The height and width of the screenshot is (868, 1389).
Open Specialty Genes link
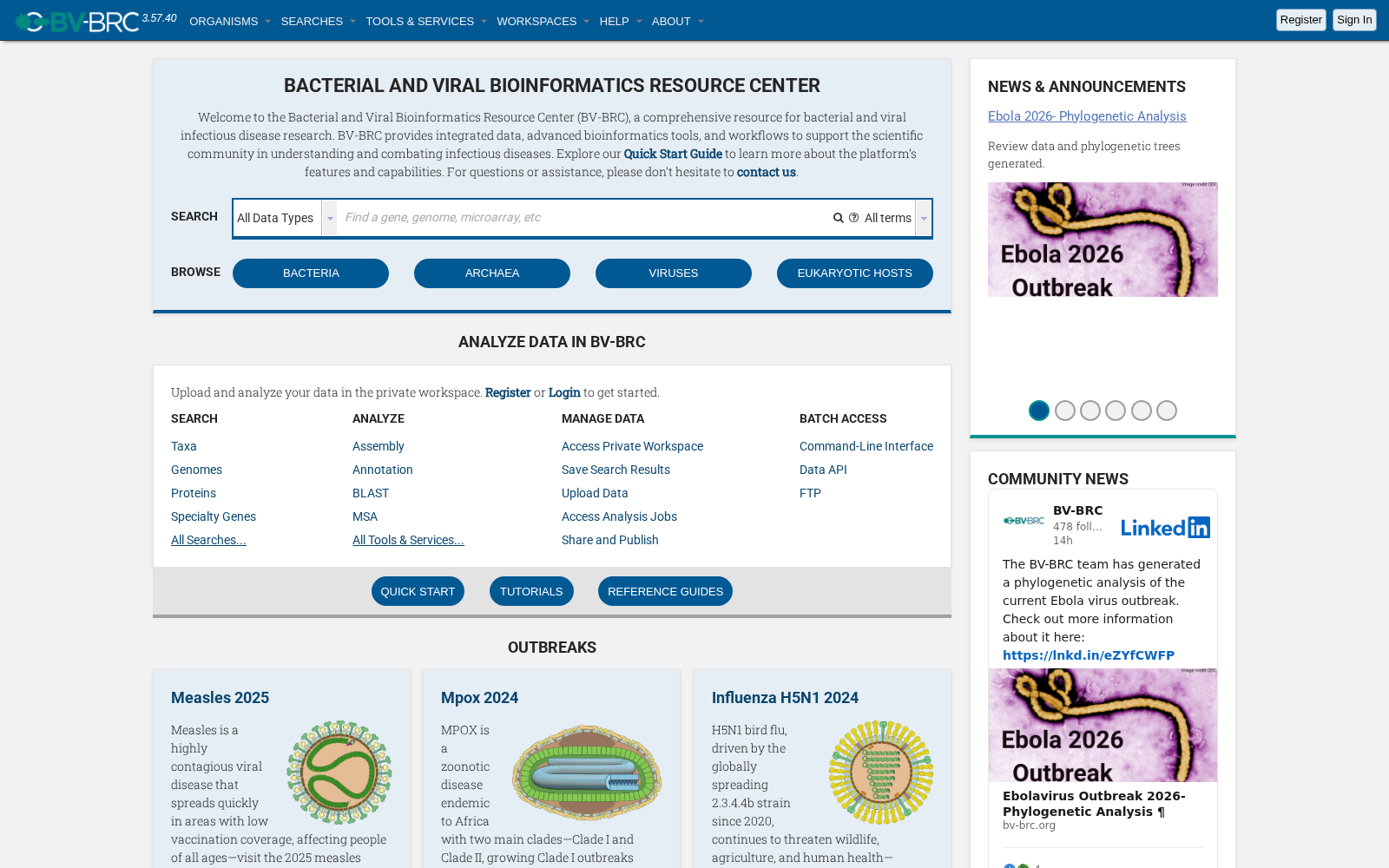tap(214, 516)
